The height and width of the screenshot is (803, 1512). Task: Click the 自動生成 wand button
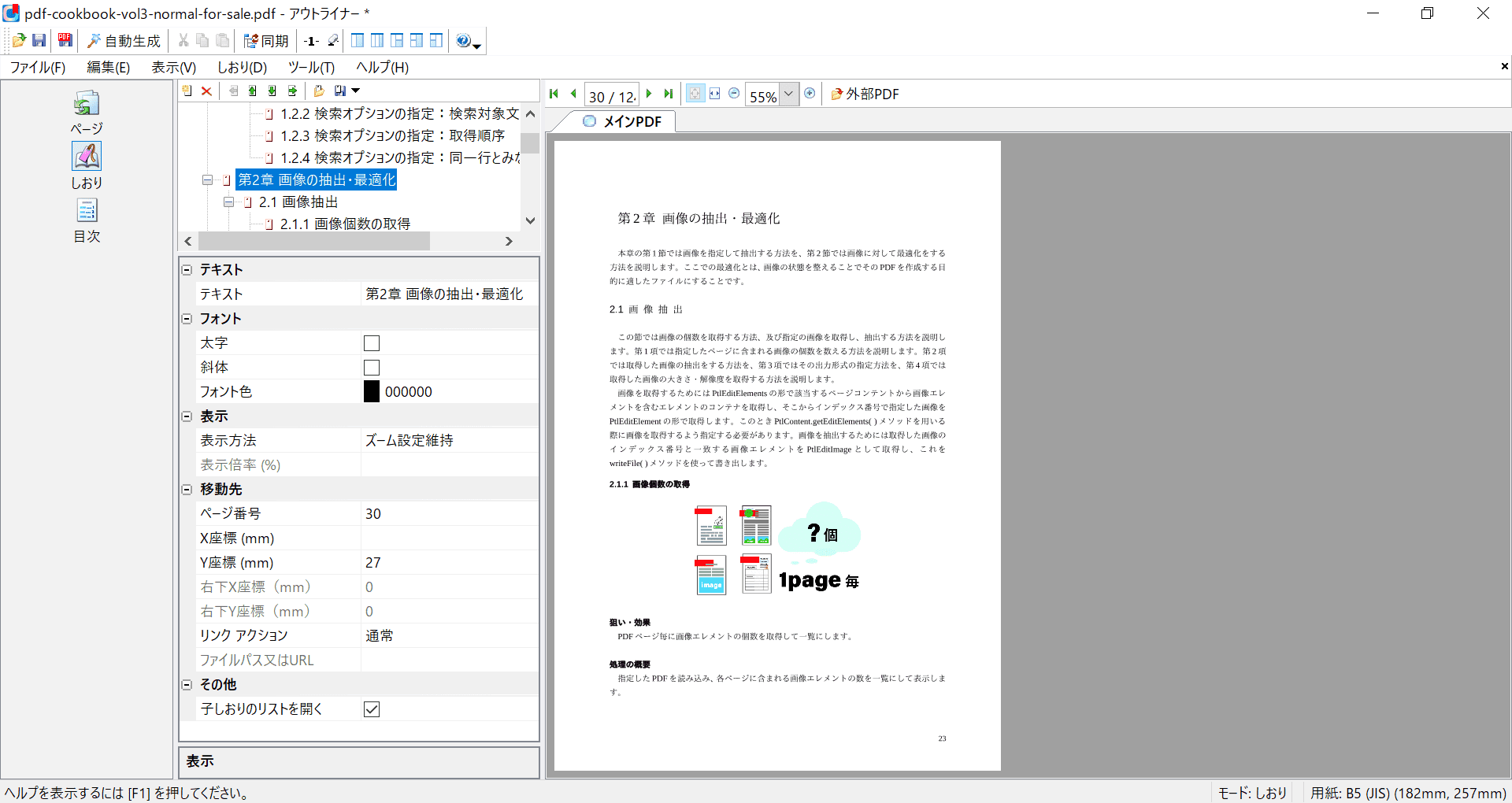click(x=124, y=41)
